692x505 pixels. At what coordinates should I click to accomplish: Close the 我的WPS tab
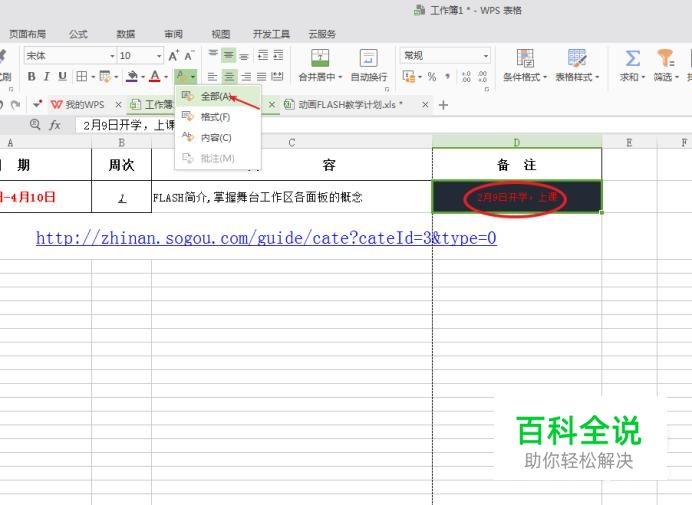coord(118,105)
